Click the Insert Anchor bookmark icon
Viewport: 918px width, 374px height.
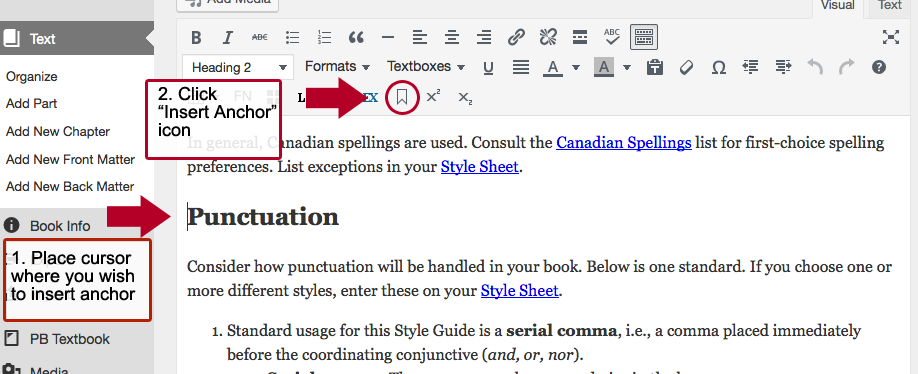[x=402, y=97]
